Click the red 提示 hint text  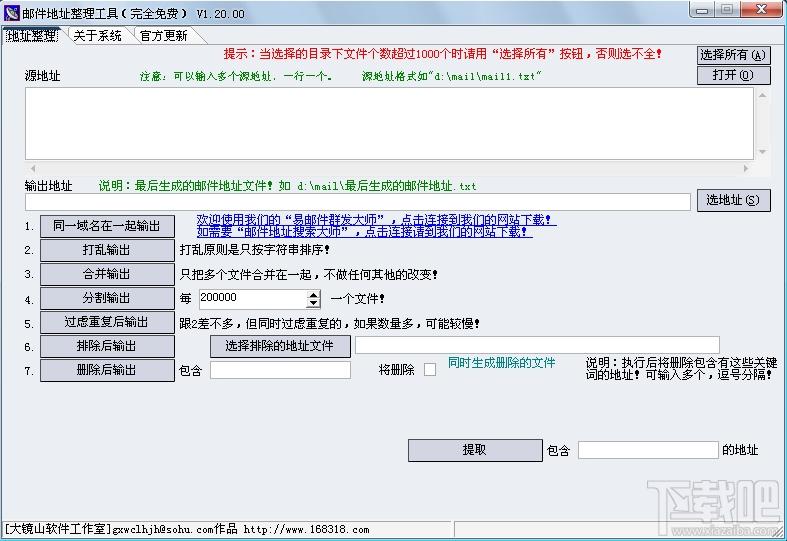[x=443, y=54]
